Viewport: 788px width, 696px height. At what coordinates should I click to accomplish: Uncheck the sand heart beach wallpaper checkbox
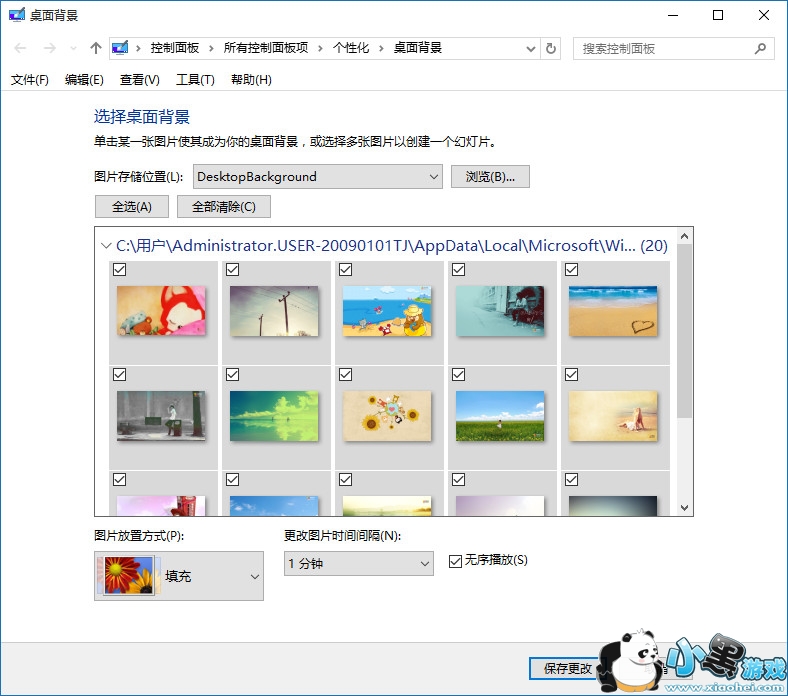click(572, 270)
